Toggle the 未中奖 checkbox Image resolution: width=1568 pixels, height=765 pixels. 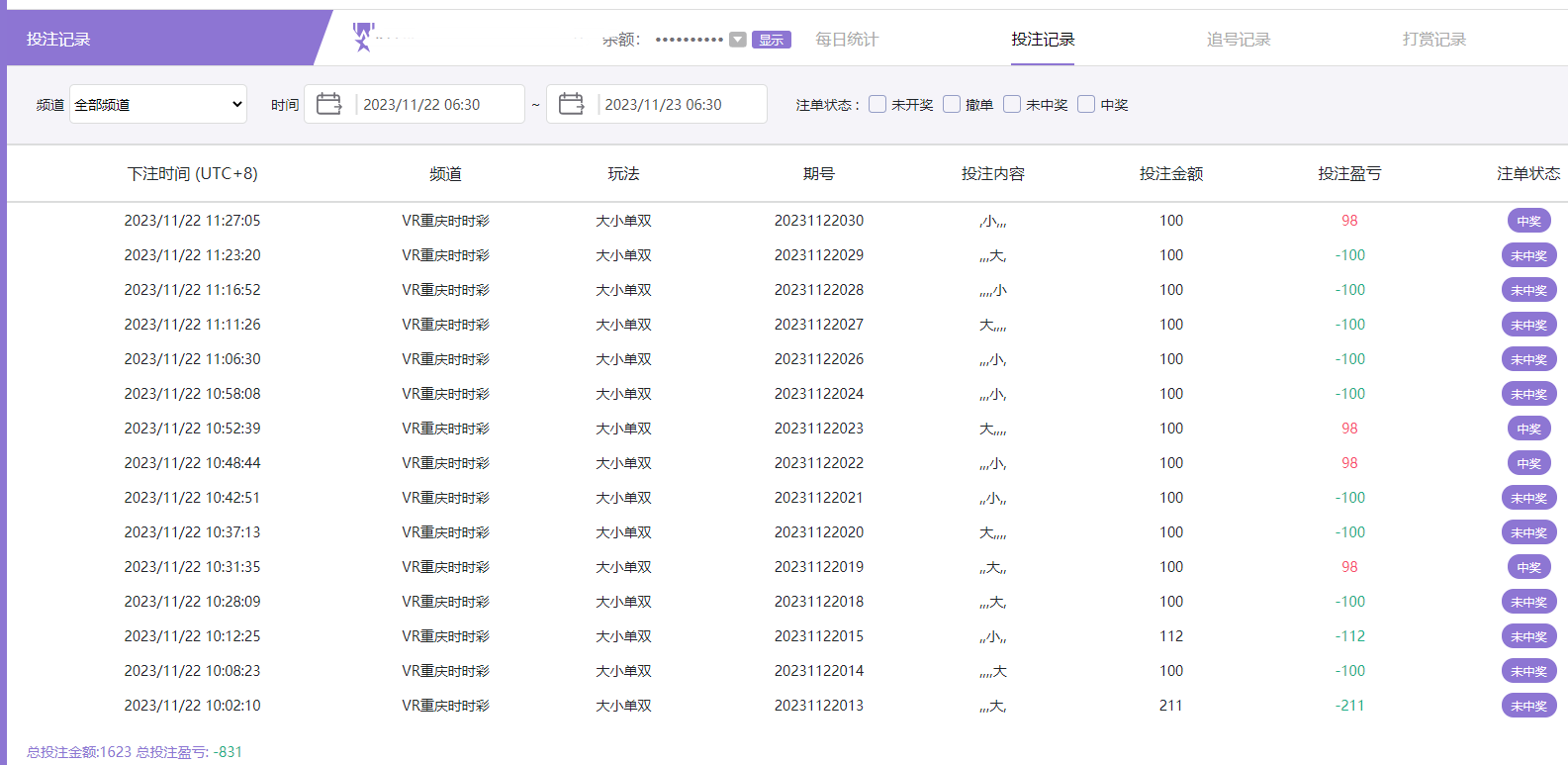click(1012, 104)
